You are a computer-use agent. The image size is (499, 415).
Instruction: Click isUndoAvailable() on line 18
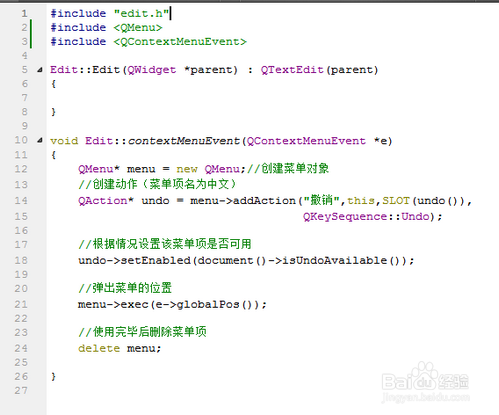(344, 260)
